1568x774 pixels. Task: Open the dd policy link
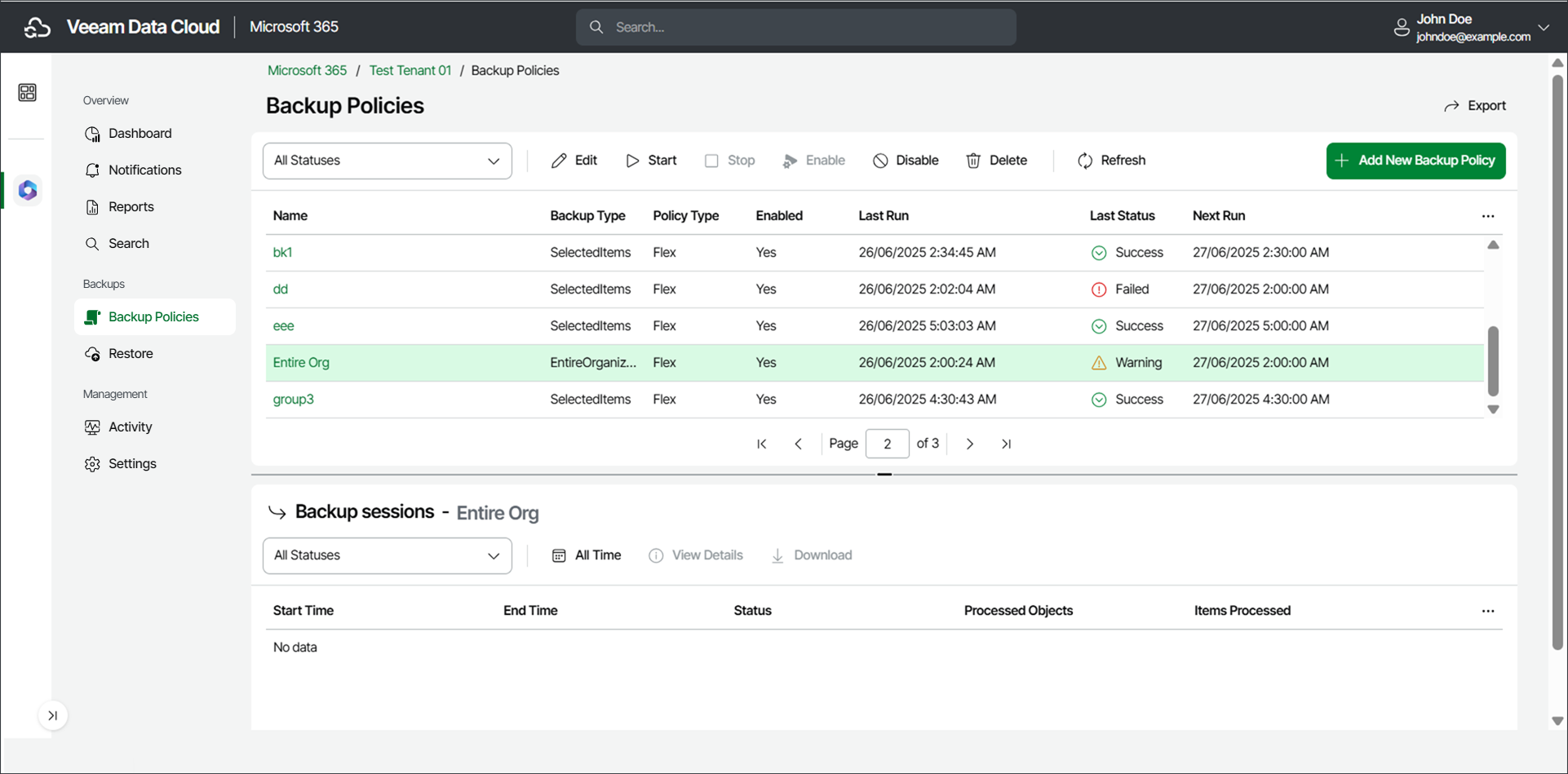pyautogui.click(x=280, y=289)
